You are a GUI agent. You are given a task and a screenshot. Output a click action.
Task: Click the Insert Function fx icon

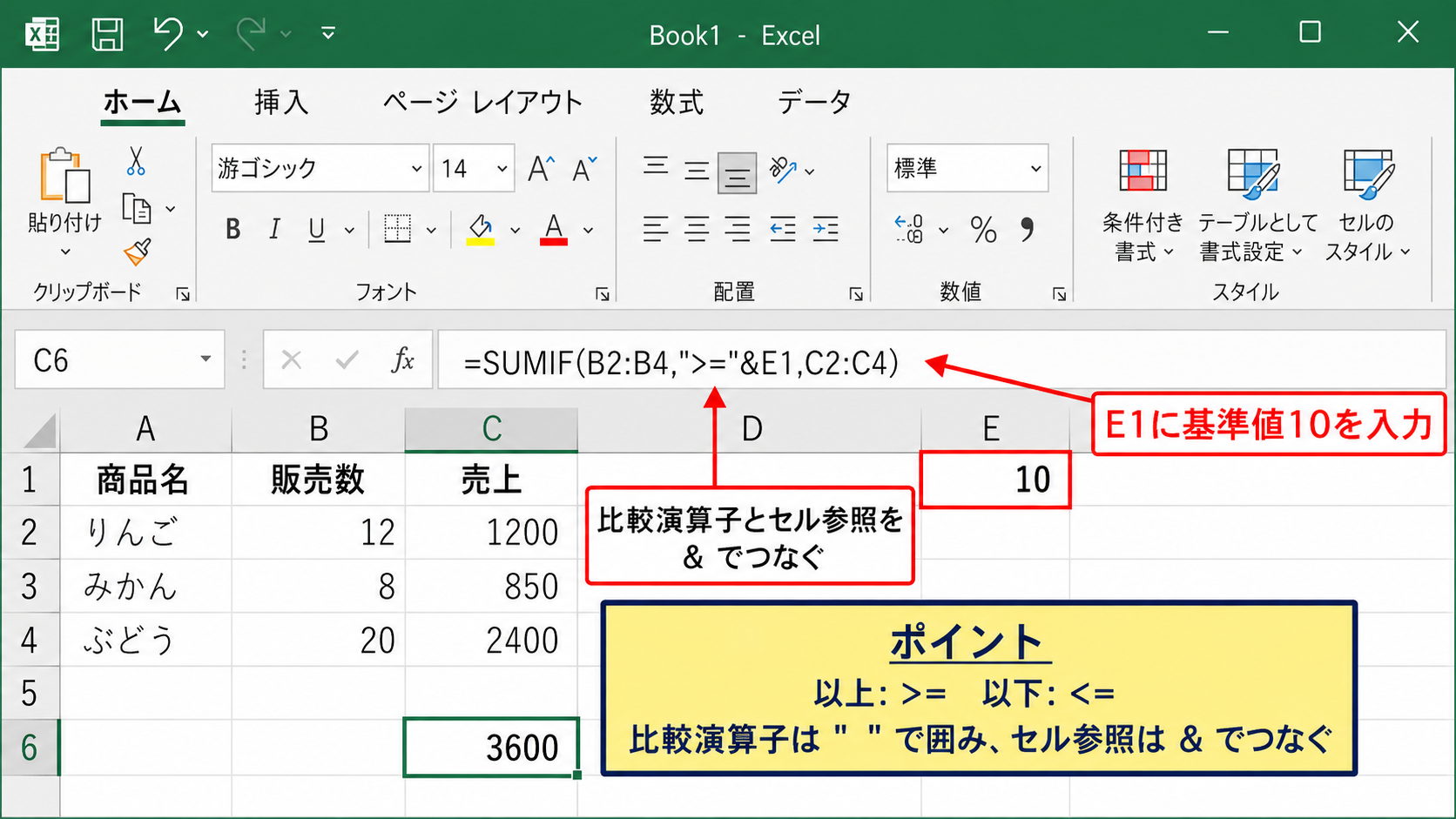(402, 359)
